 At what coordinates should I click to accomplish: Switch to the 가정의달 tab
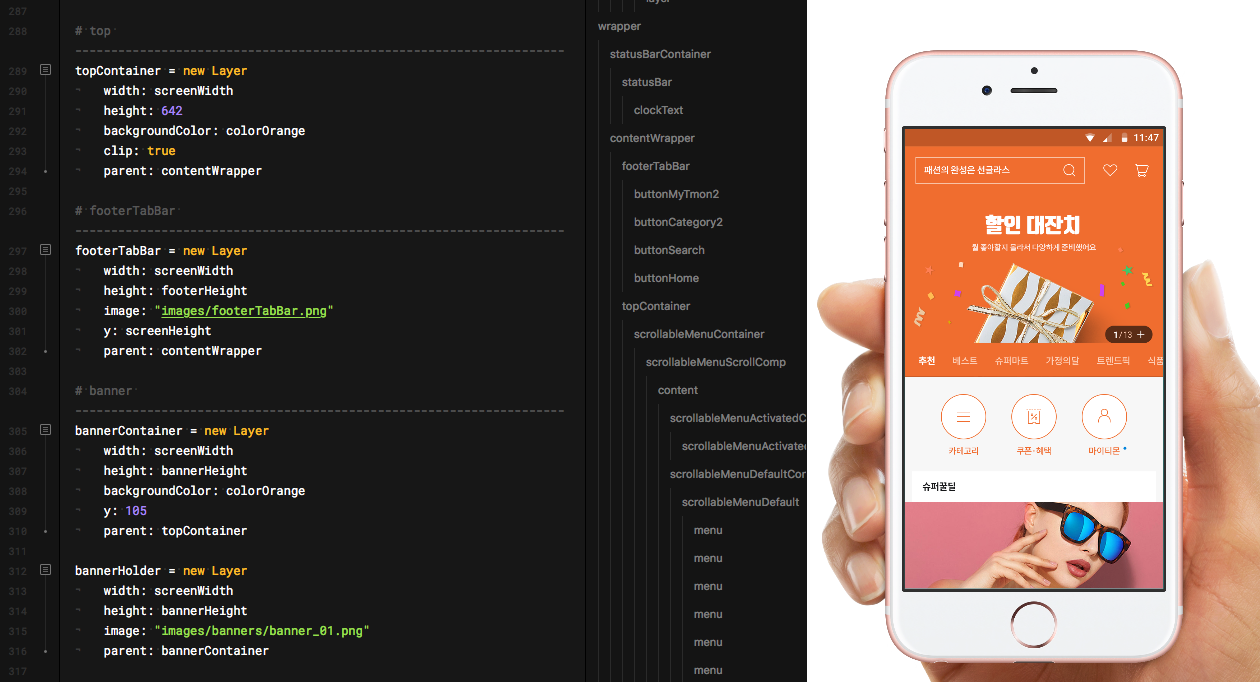click(1062, 361)
